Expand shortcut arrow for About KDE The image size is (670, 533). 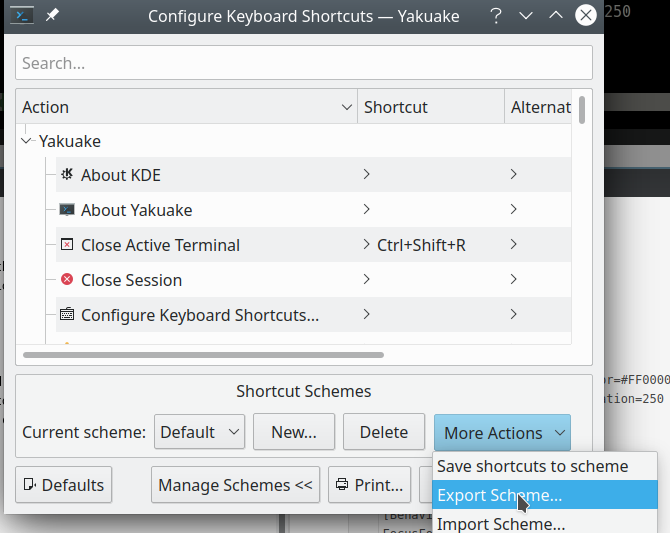(366, 174)
